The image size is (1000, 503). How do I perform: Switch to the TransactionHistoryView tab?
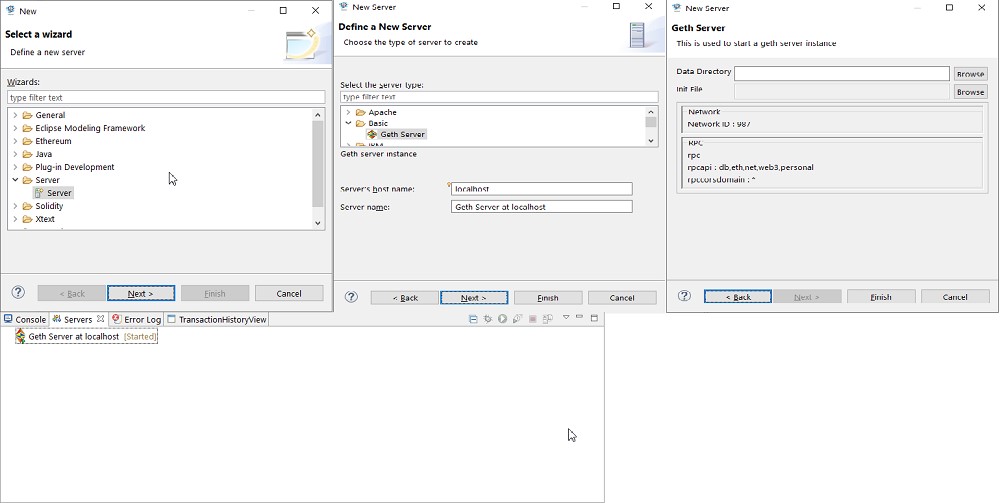(x=216, y=319)
